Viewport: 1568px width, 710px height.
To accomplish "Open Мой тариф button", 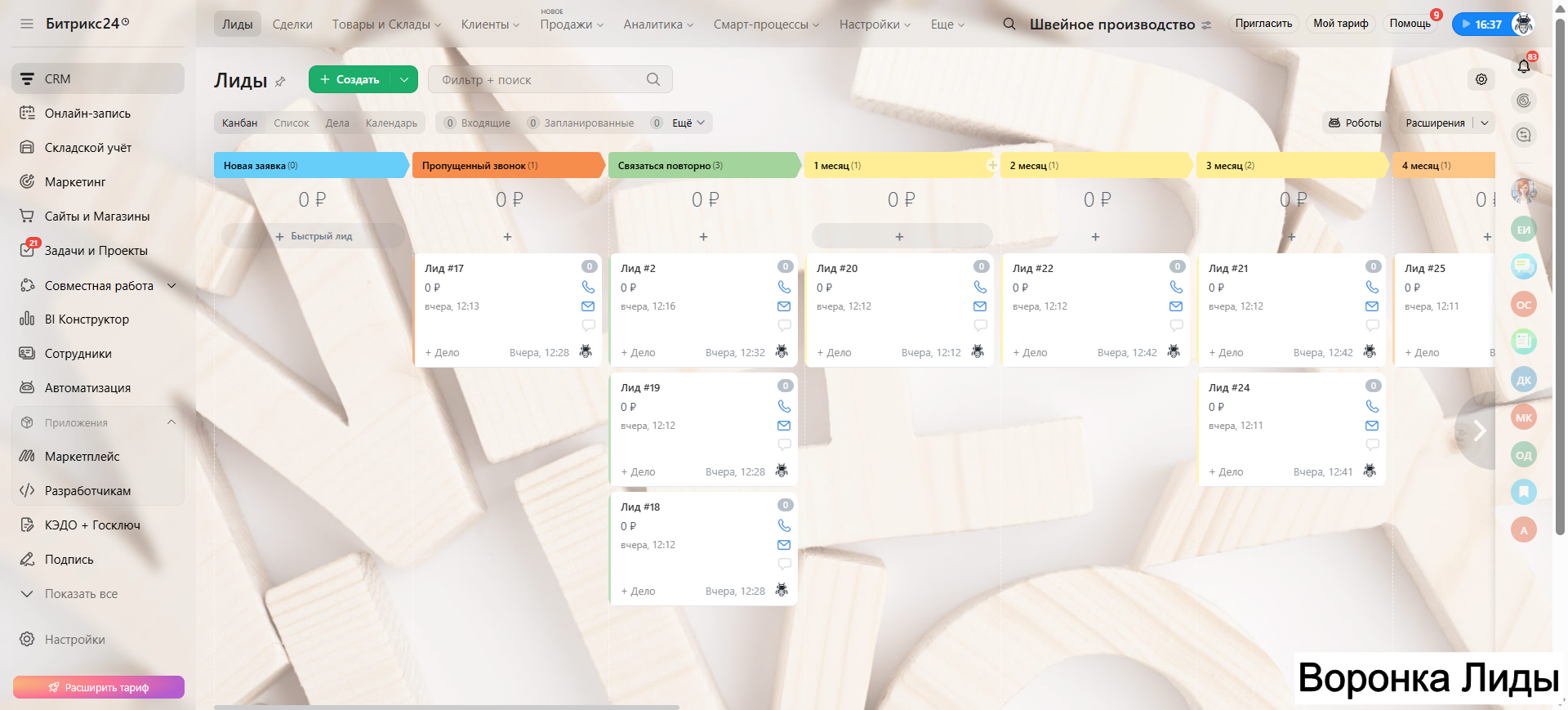I will 1340,24.
